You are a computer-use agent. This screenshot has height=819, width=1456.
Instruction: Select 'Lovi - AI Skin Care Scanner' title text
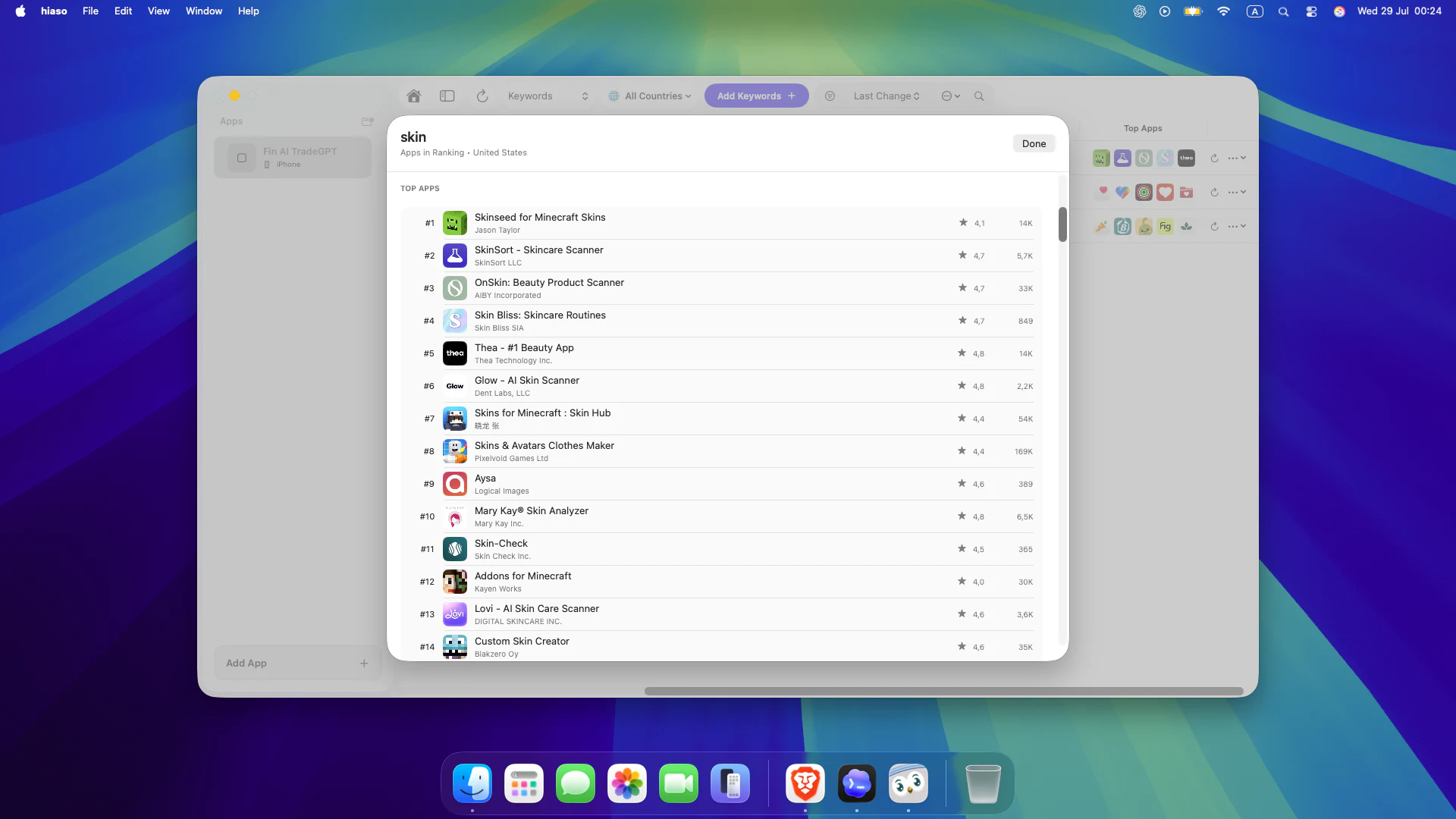point(537,609)
